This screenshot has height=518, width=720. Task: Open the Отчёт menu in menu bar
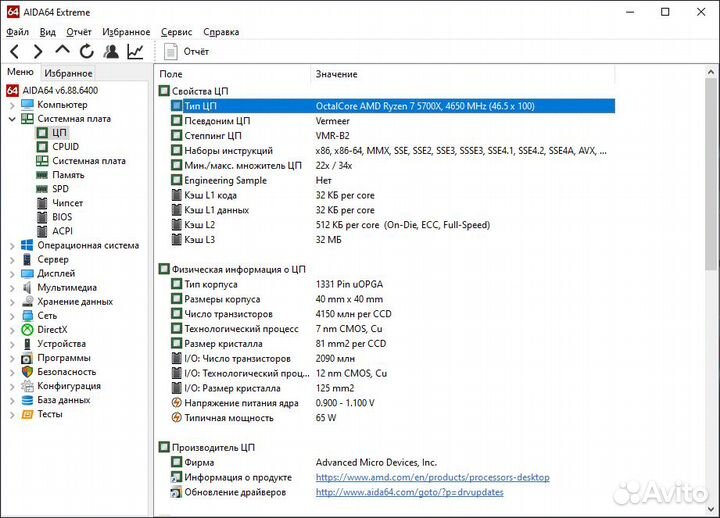[x=79, y=32]
